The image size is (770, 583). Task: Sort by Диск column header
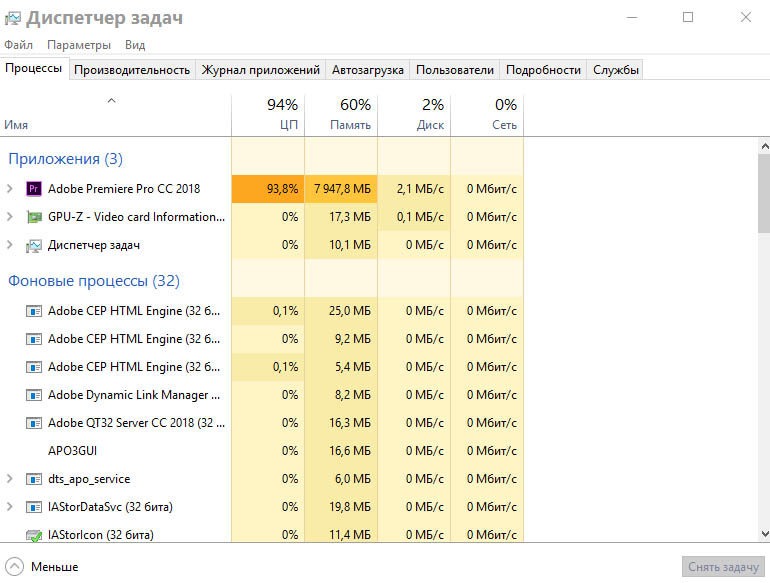(414, 115)
